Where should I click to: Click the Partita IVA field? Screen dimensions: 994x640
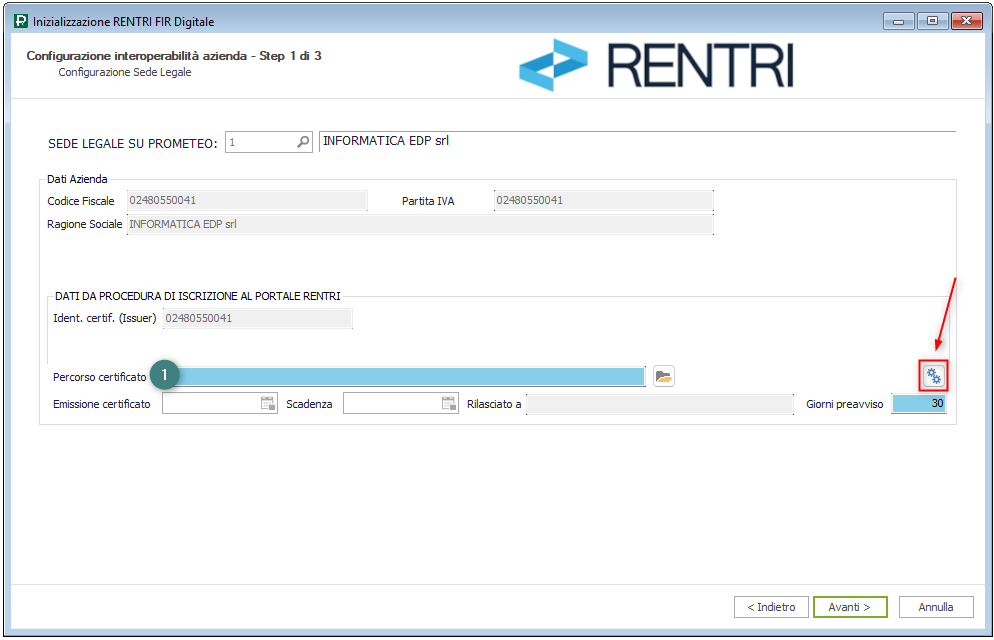(603, 201)
